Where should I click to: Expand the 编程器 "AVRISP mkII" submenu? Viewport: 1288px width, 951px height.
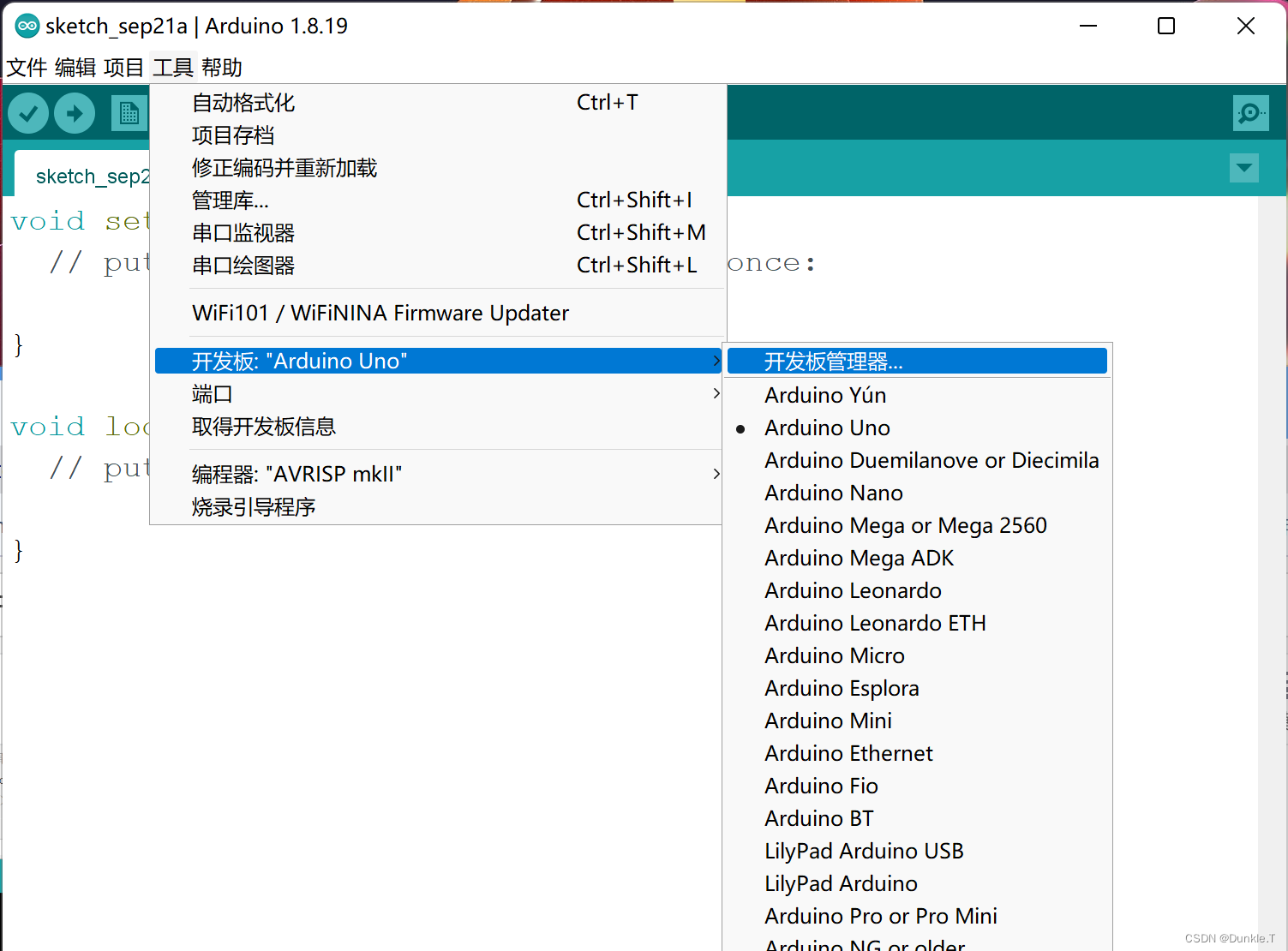pyautogui.click(x=439, y=474)
